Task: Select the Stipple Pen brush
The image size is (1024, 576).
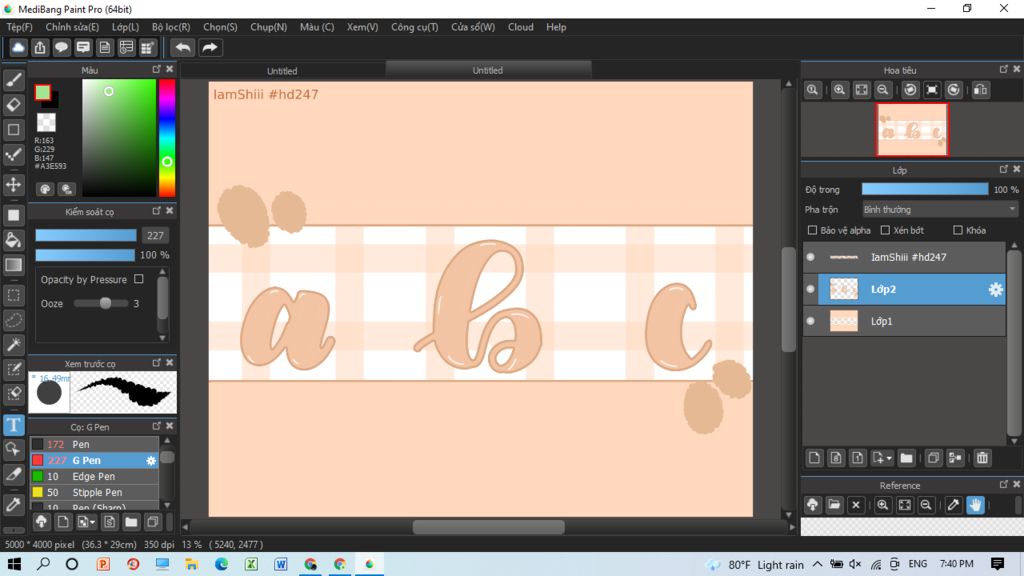Action: click(x=94, y=492)
